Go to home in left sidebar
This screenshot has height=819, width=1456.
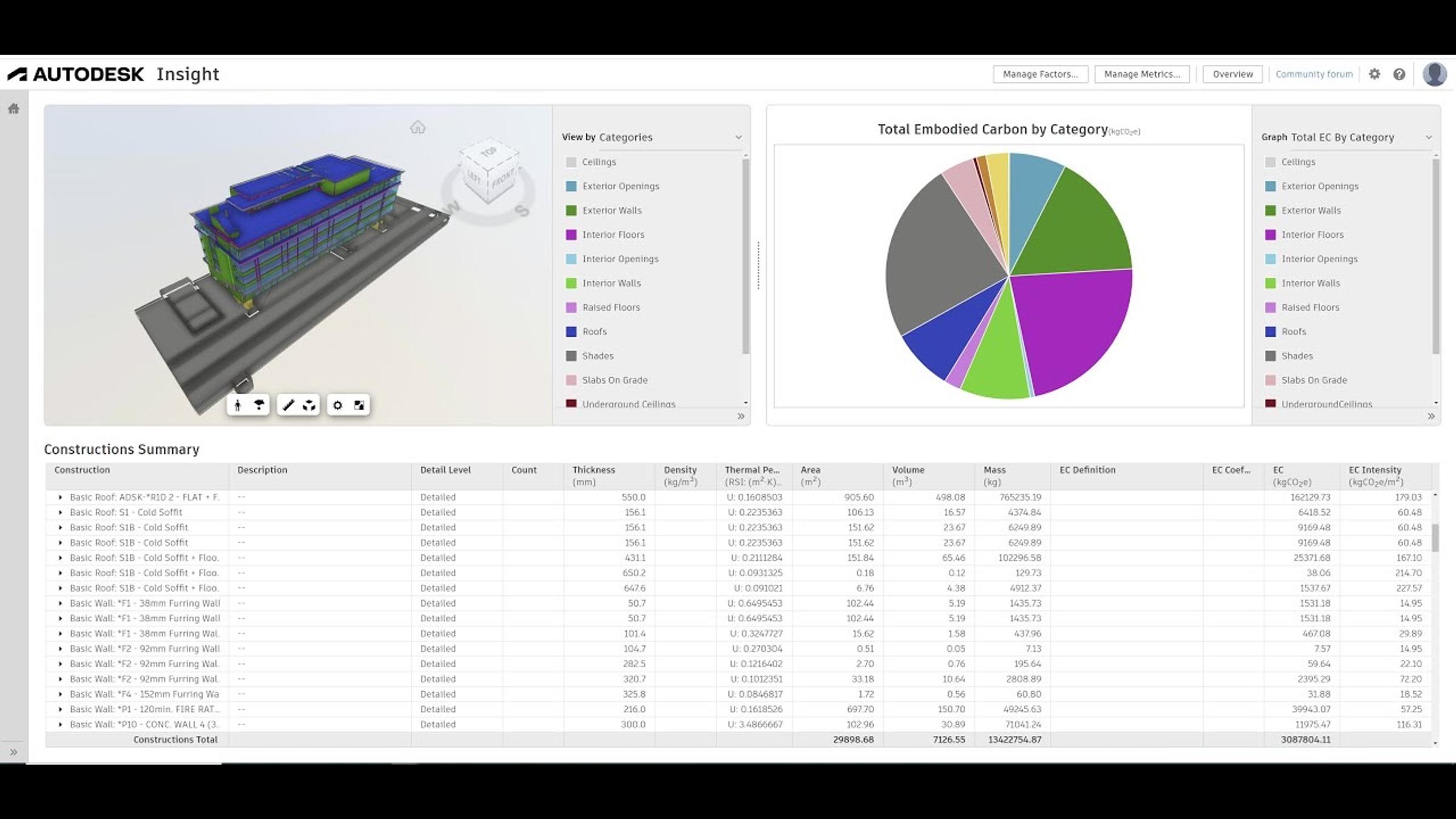[x=13, y=109]
